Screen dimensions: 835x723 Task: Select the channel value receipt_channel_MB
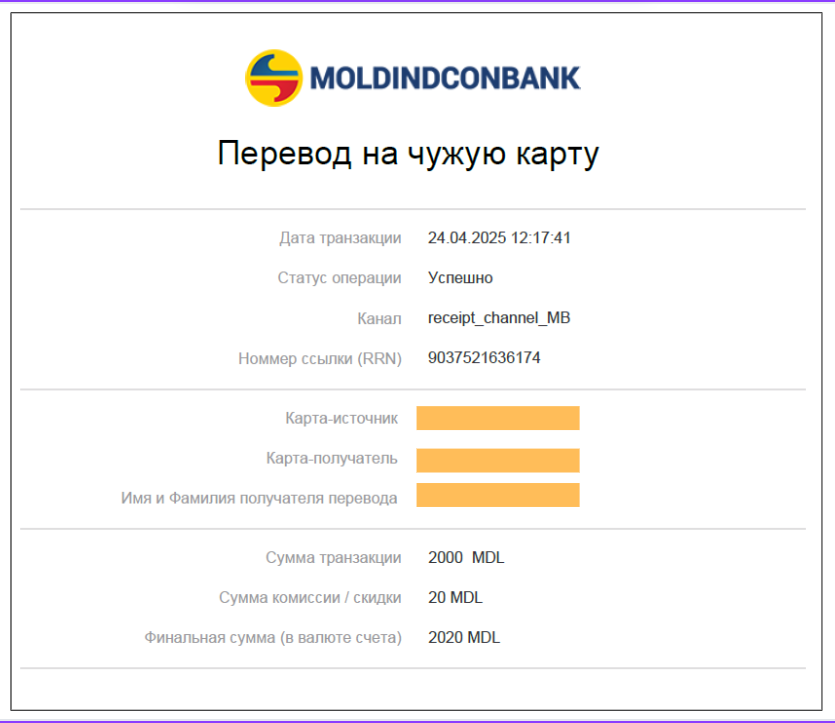[499, 318]
